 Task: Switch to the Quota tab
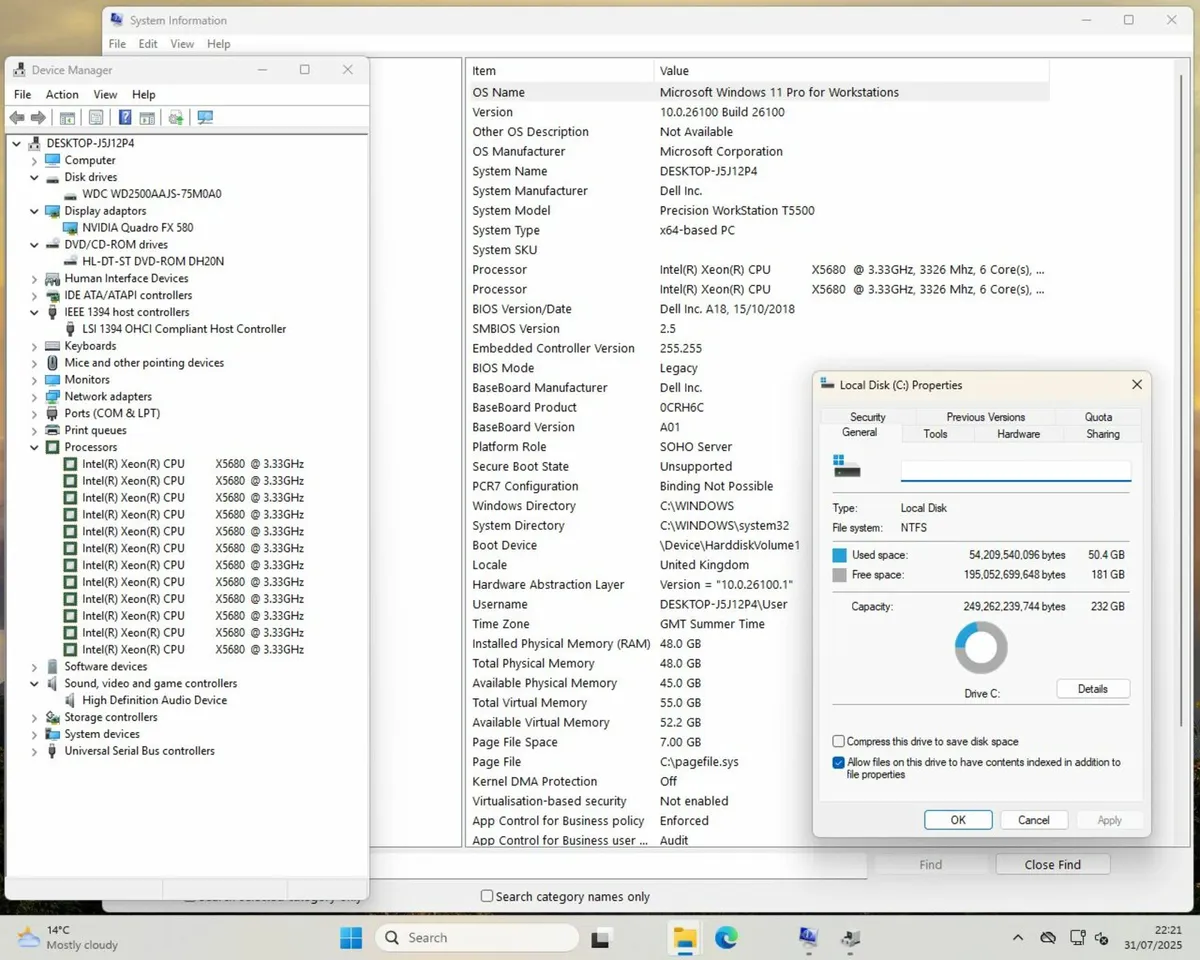(x=1098, y=417)
